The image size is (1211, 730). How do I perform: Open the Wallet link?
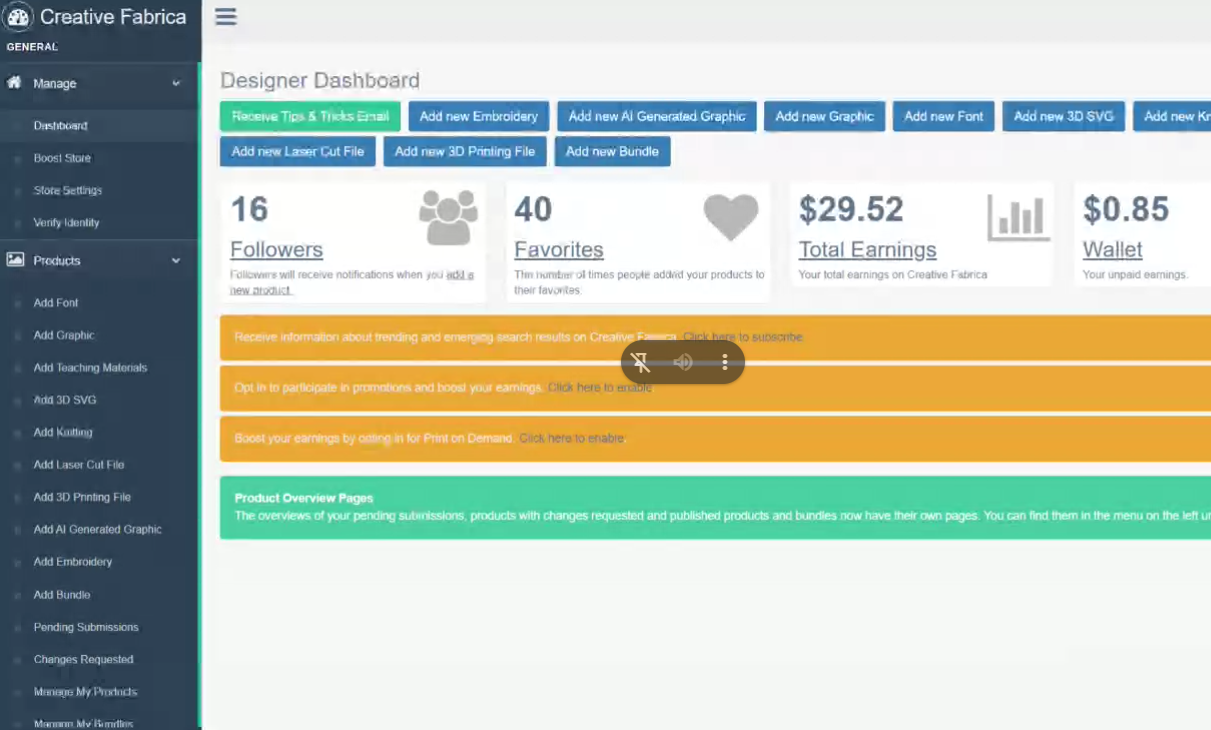(x=1112, y=250)
